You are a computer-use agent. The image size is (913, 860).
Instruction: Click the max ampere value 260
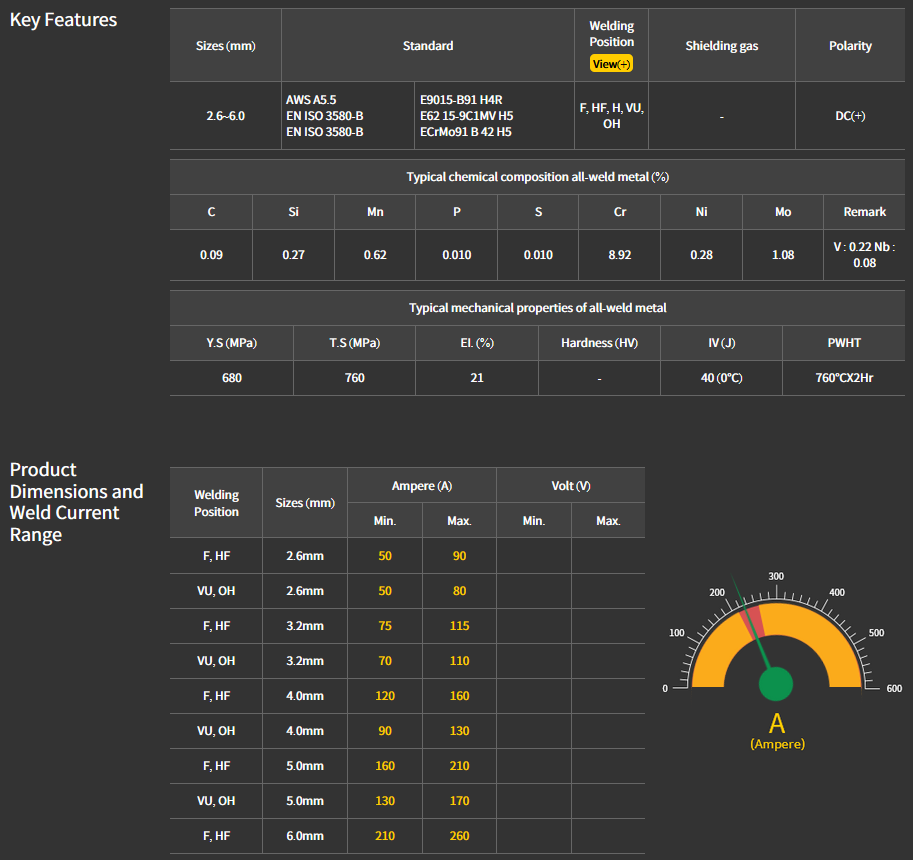[x=459, y=836]
